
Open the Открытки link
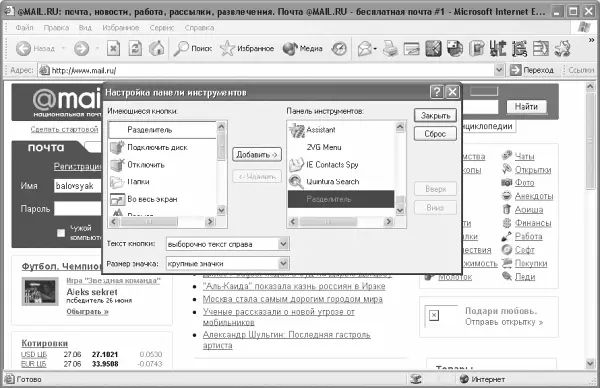pos(533,170)
